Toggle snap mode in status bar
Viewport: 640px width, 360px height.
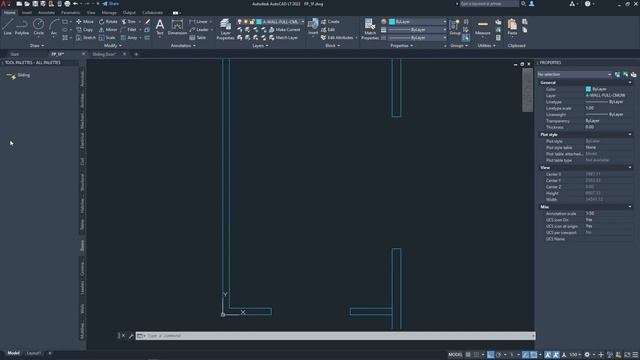pos(476,355)
